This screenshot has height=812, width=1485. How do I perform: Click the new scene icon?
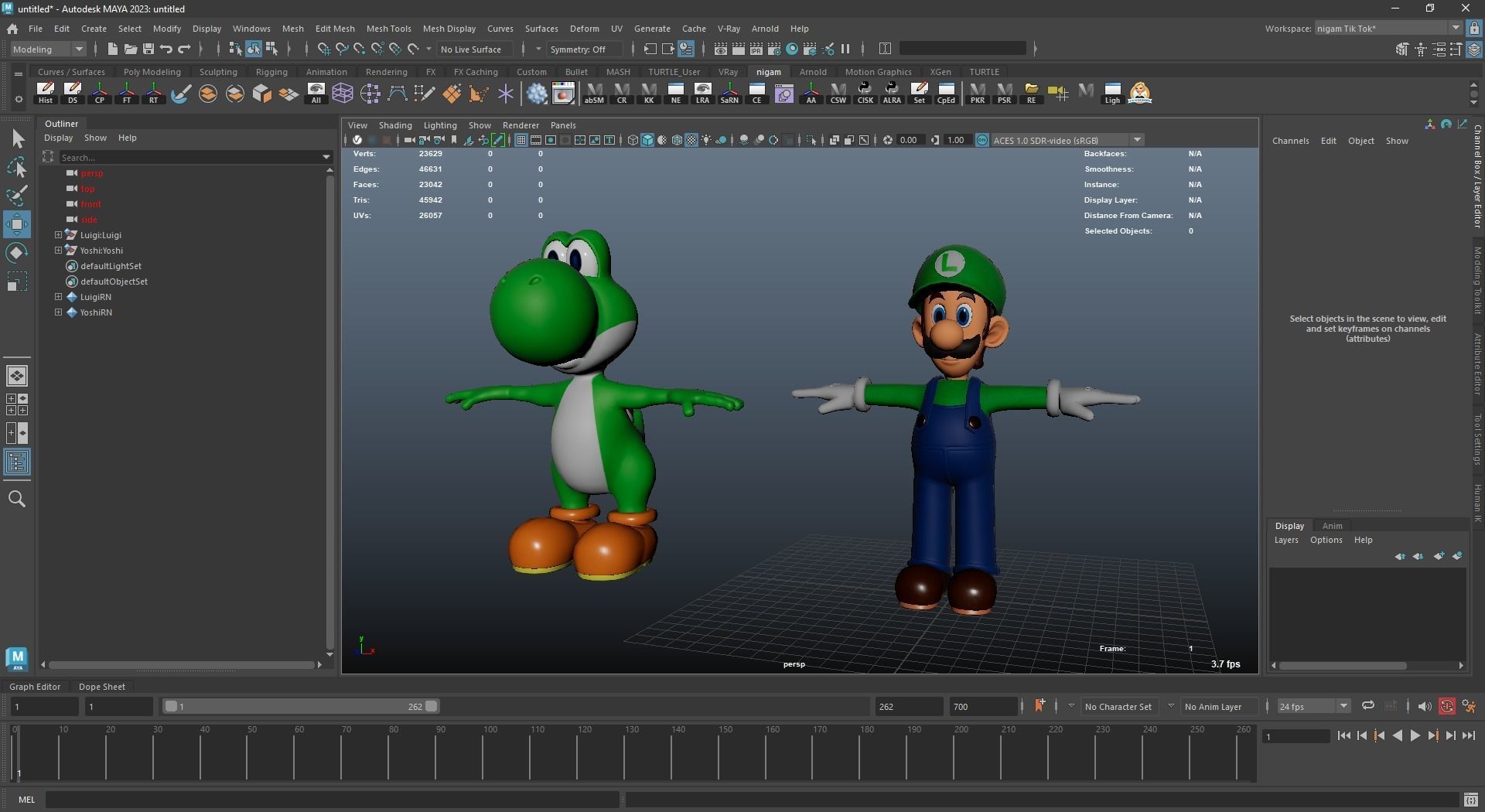pyautogui.click(x=113, y=49)
